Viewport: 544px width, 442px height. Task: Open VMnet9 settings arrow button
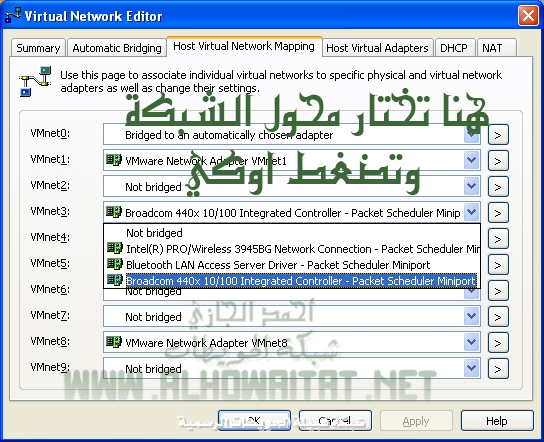(x=498, y=368)
